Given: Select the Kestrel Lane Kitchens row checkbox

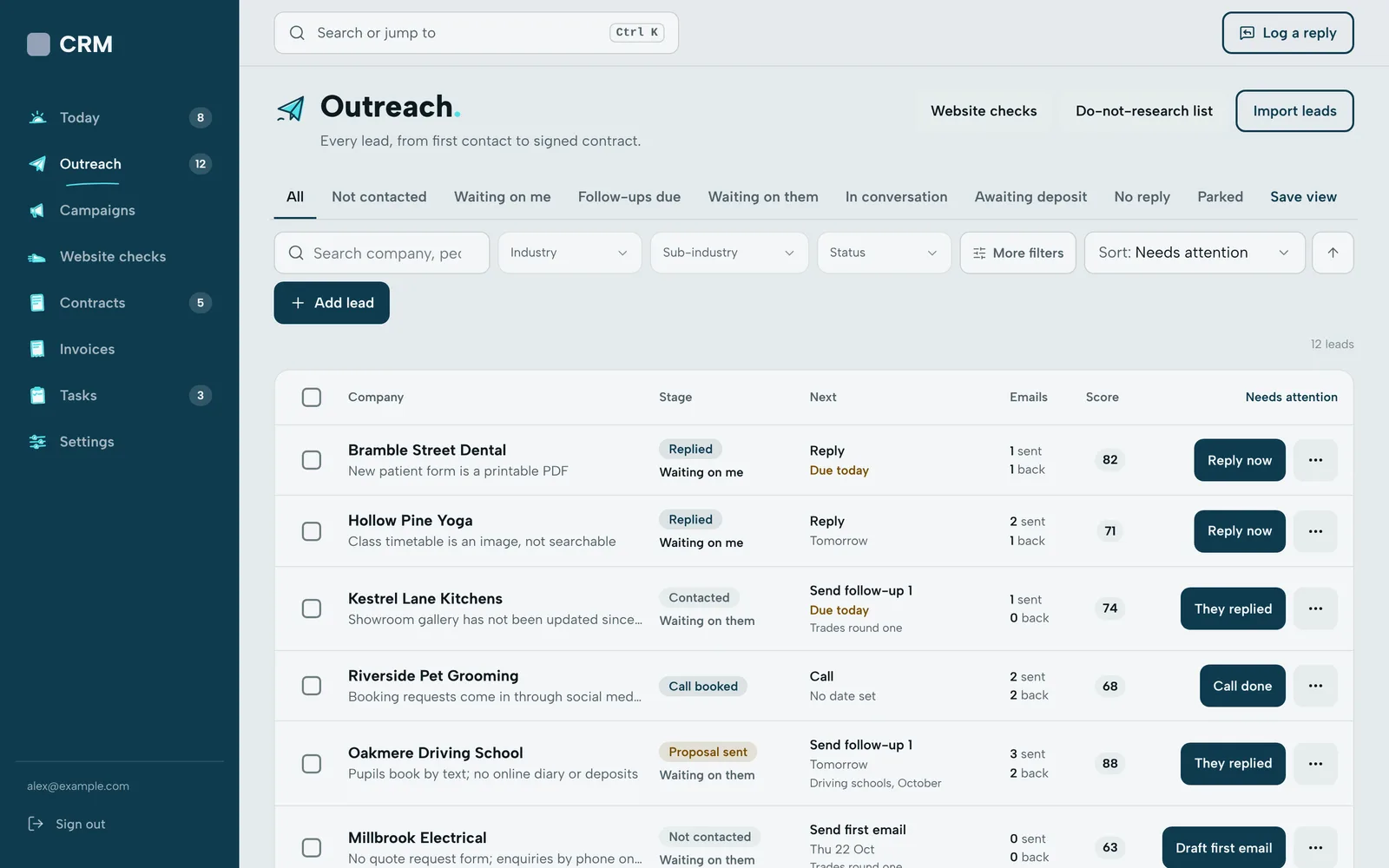Looking at the screenshot, I should coord(312,608).
